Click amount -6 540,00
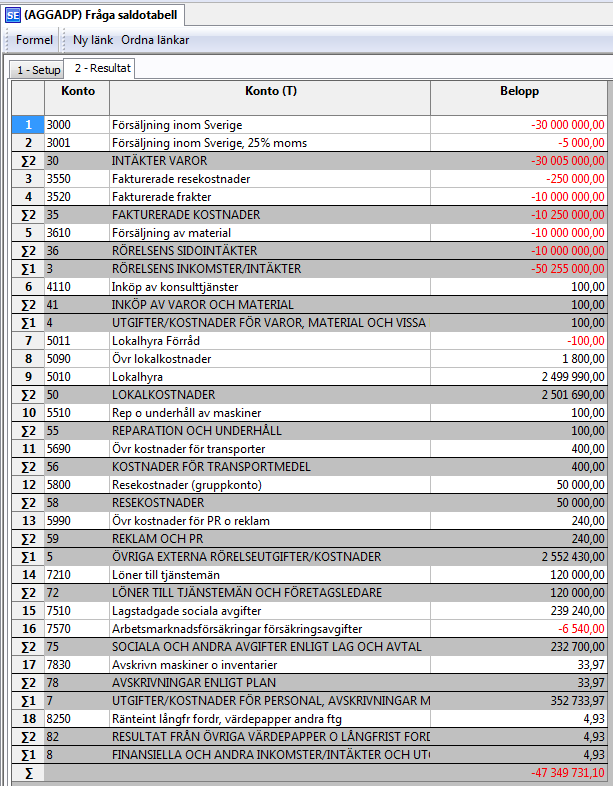The height and width of the screenshot is (786, 613). (x=519, y=629)
